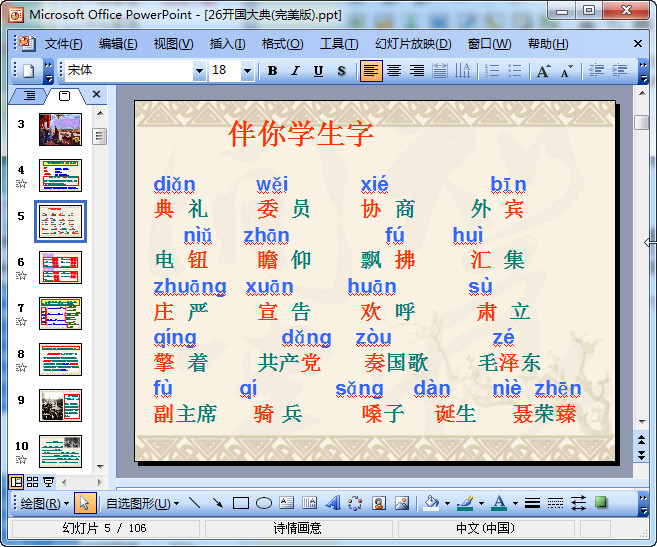The height and width of the screenshot is (547, 657).
Task: Select slide 3 thumbnail
Action: tap(60, 130)
